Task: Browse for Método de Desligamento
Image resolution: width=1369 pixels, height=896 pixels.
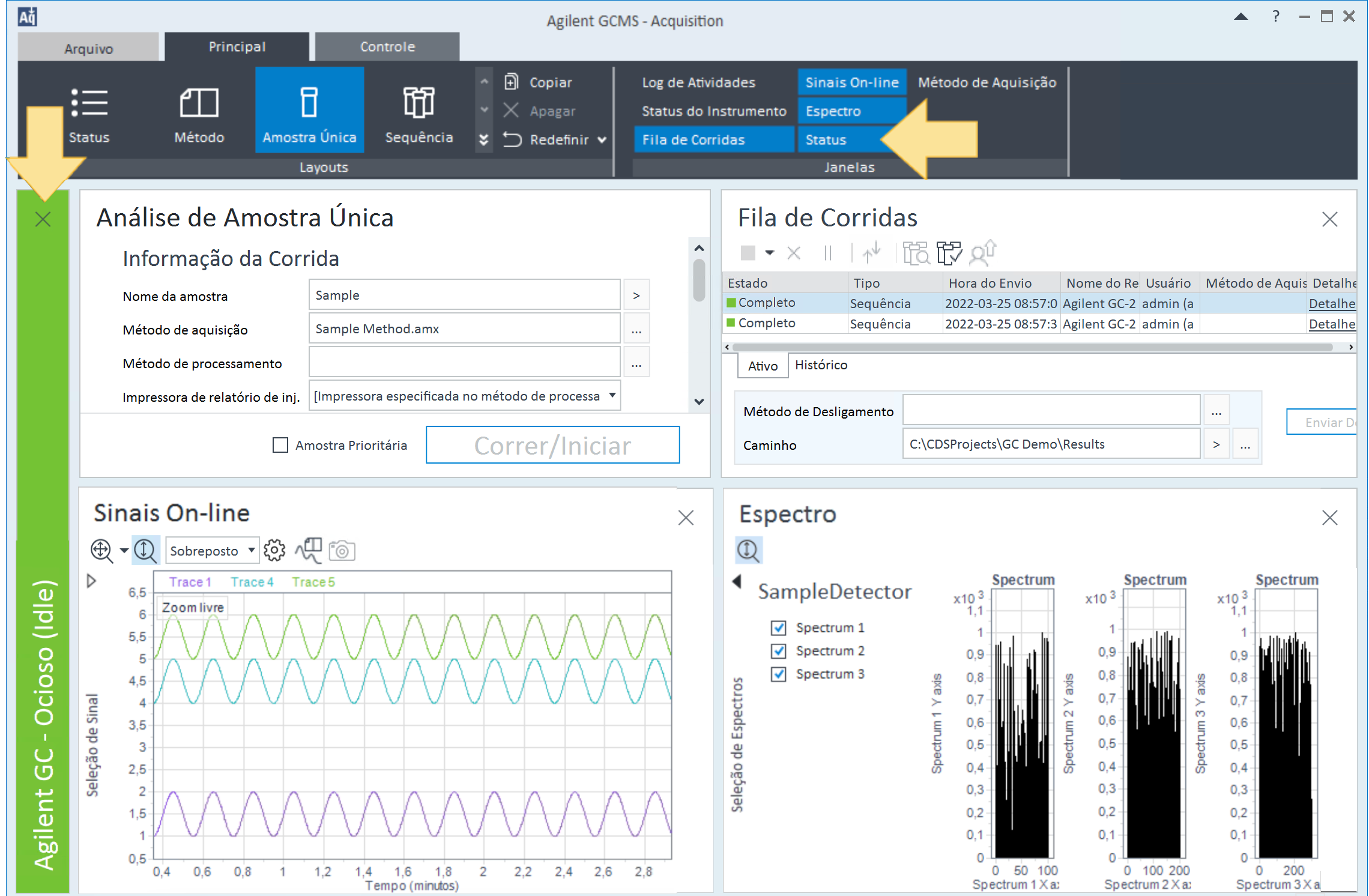Action: (x=1216, y=411)
